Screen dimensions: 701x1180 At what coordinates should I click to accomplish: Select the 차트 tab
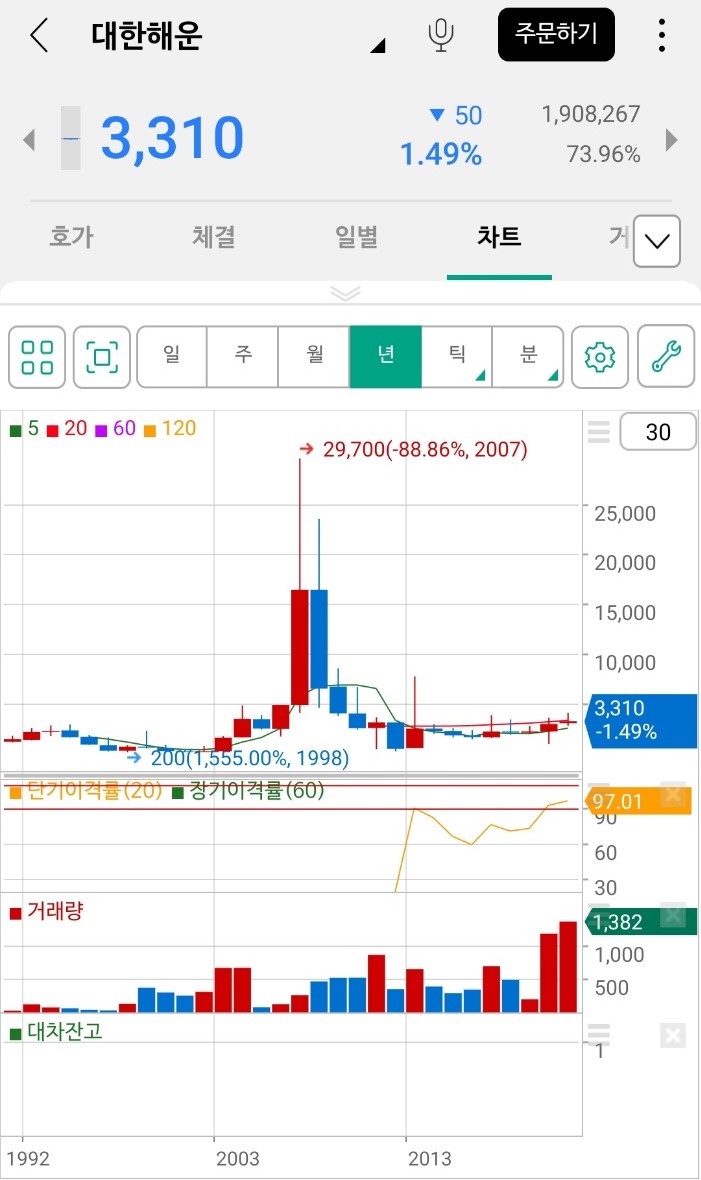498,237
